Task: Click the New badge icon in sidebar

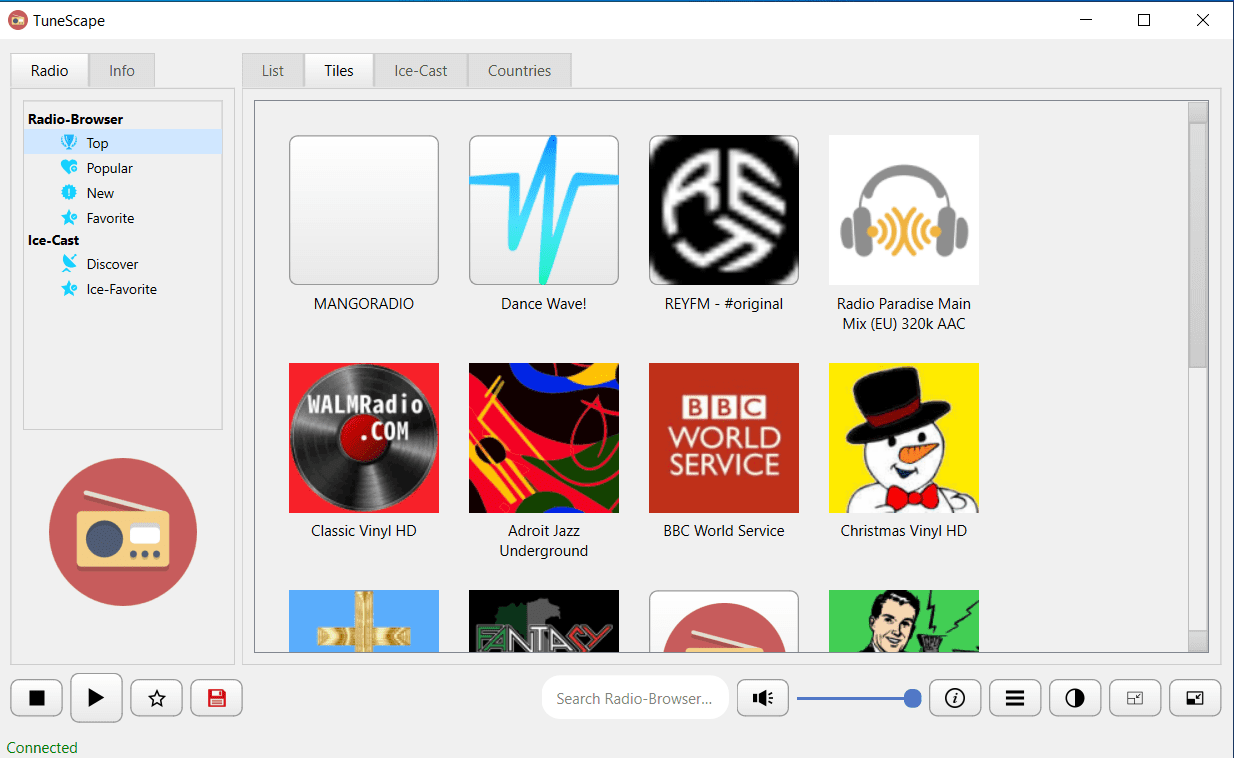Action: pos(69,192)
